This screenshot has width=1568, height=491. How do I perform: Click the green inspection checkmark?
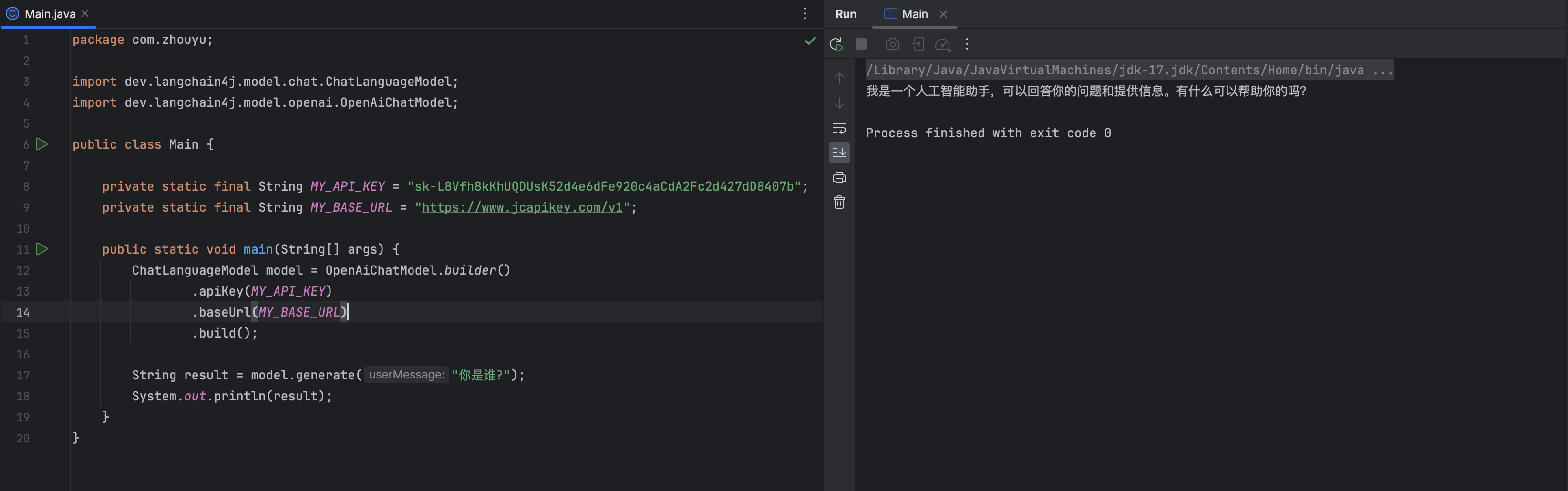pos(810,41)
